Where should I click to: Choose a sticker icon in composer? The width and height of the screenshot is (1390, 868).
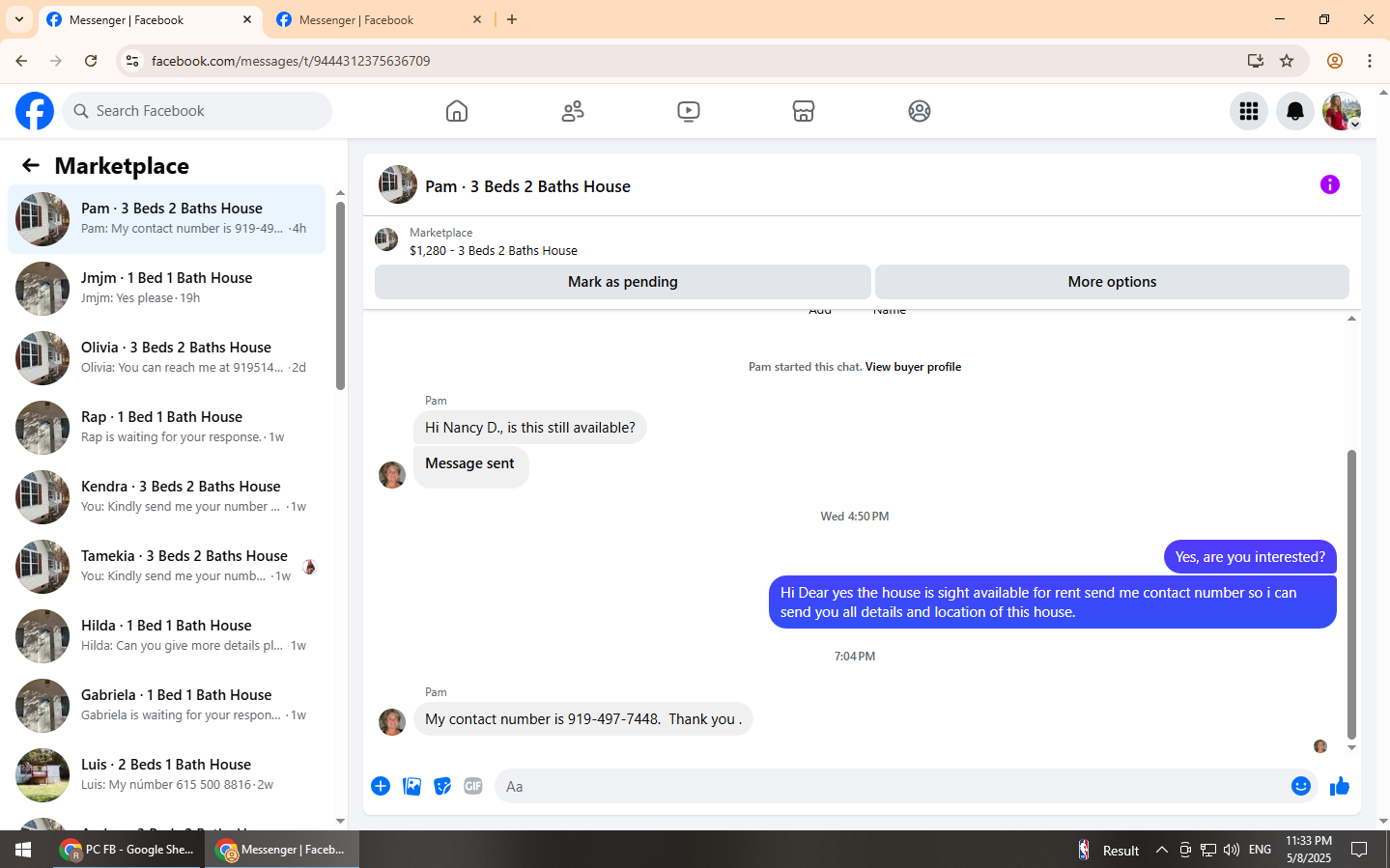tap(442, 786)
